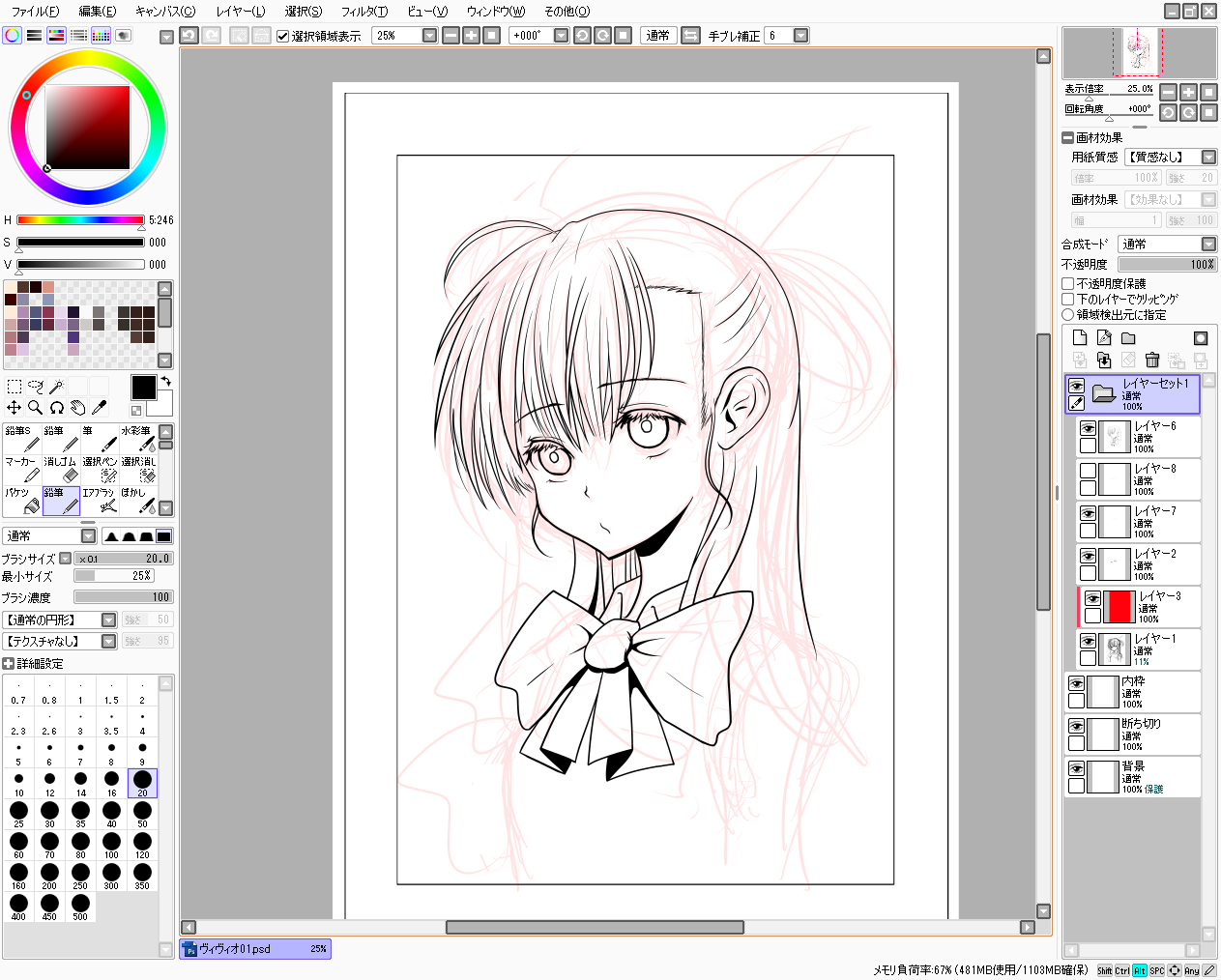This screenshot has height=980, width=1221.
Task: Open the レイヤー(L) menu
Action: (240, 11)
